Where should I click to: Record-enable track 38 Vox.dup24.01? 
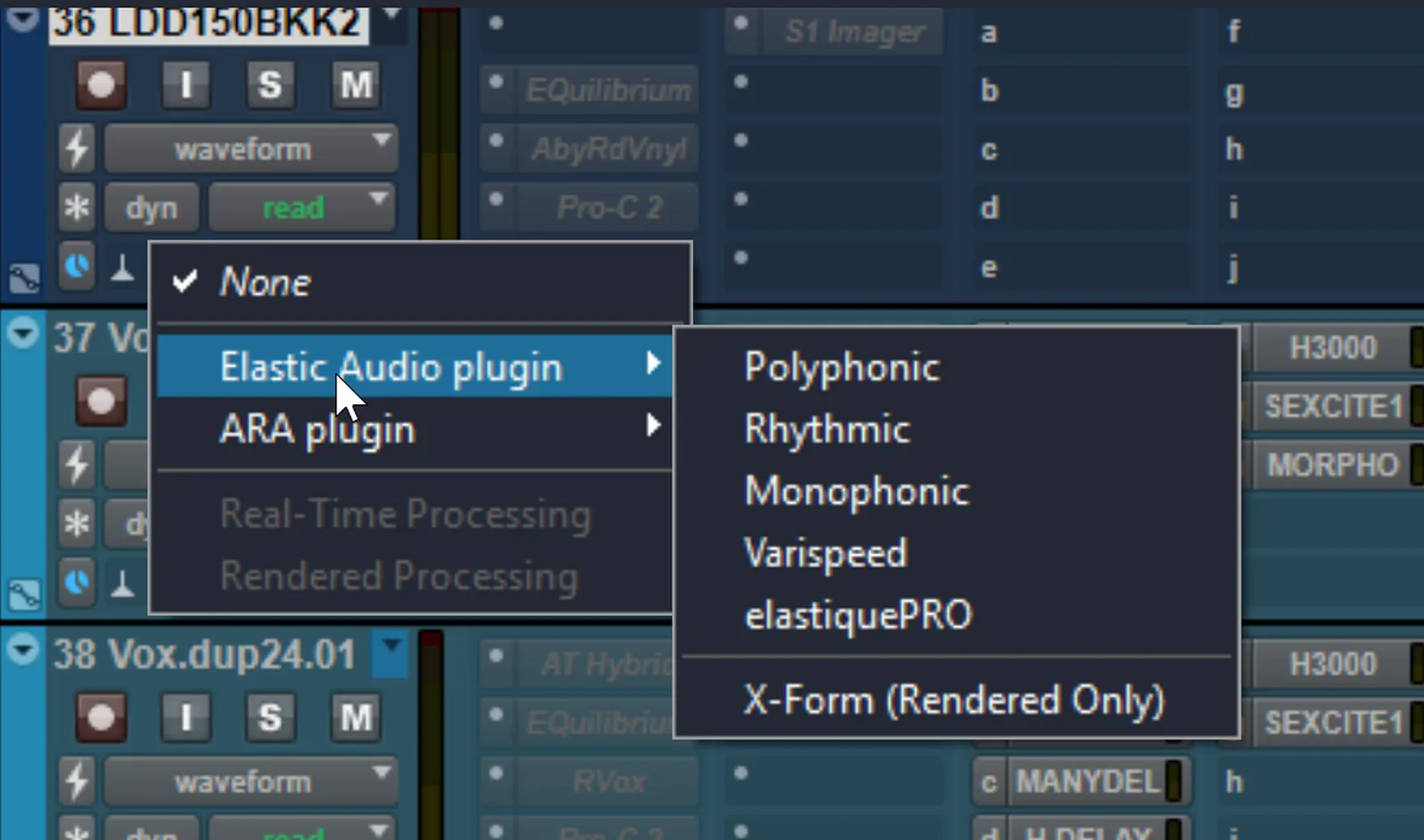(101, 717)
